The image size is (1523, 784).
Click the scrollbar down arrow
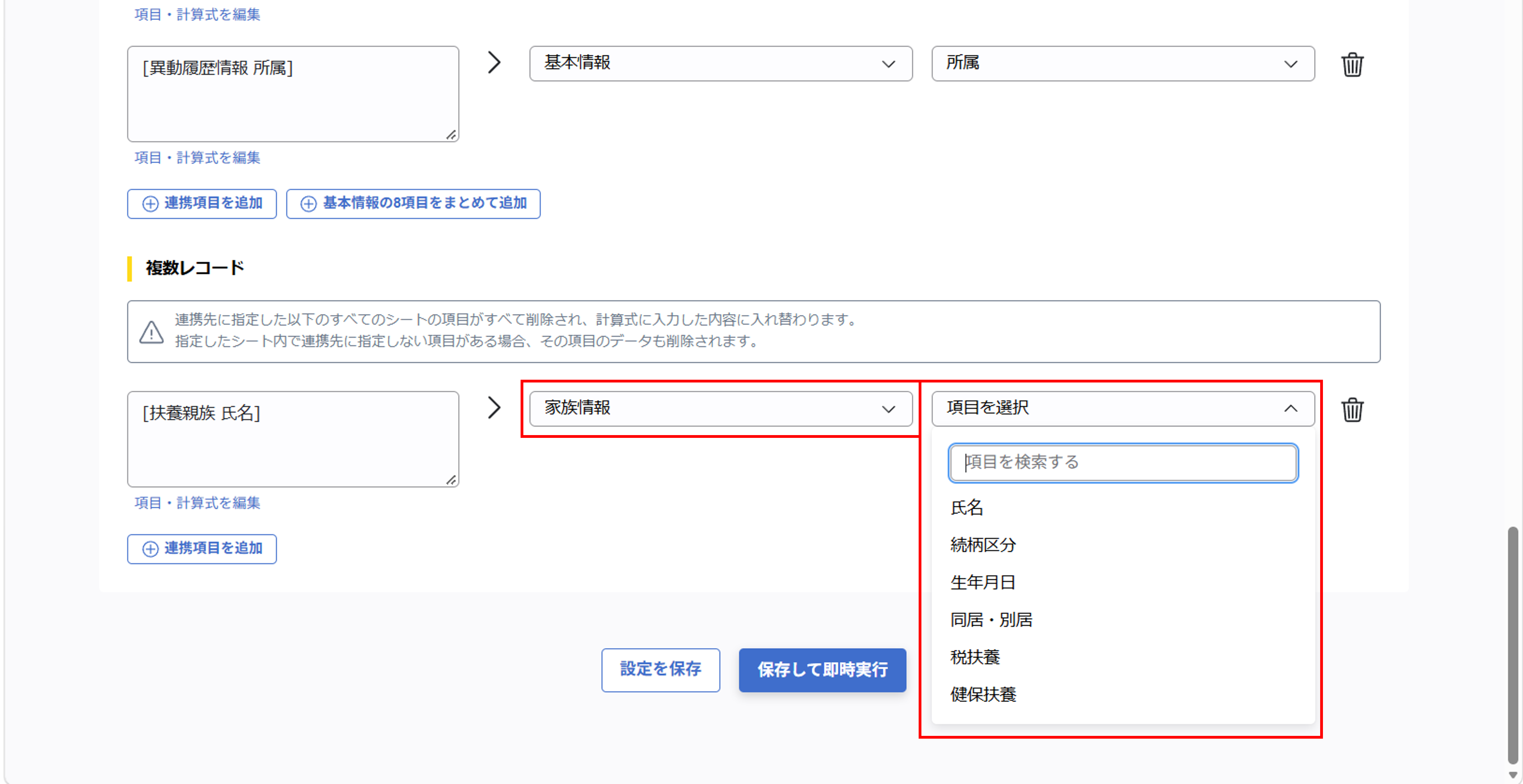(1513, 775)
